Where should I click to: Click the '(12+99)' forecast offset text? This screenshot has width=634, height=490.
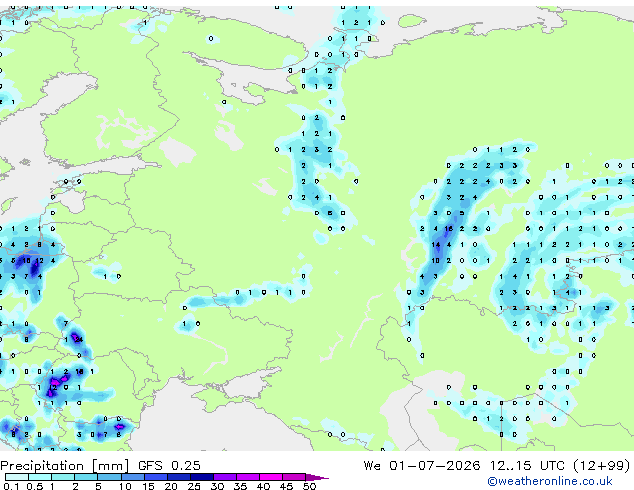[602, 466]
